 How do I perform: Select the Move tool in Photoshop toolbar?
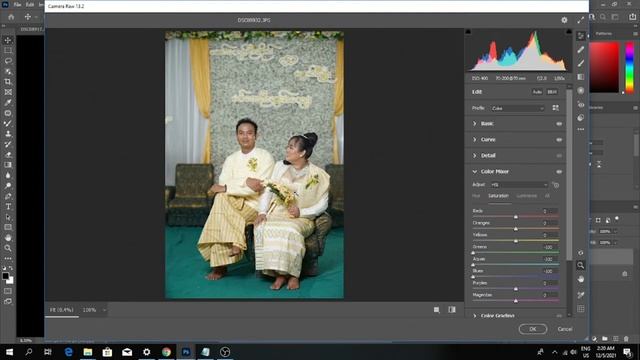pos(8,40)
